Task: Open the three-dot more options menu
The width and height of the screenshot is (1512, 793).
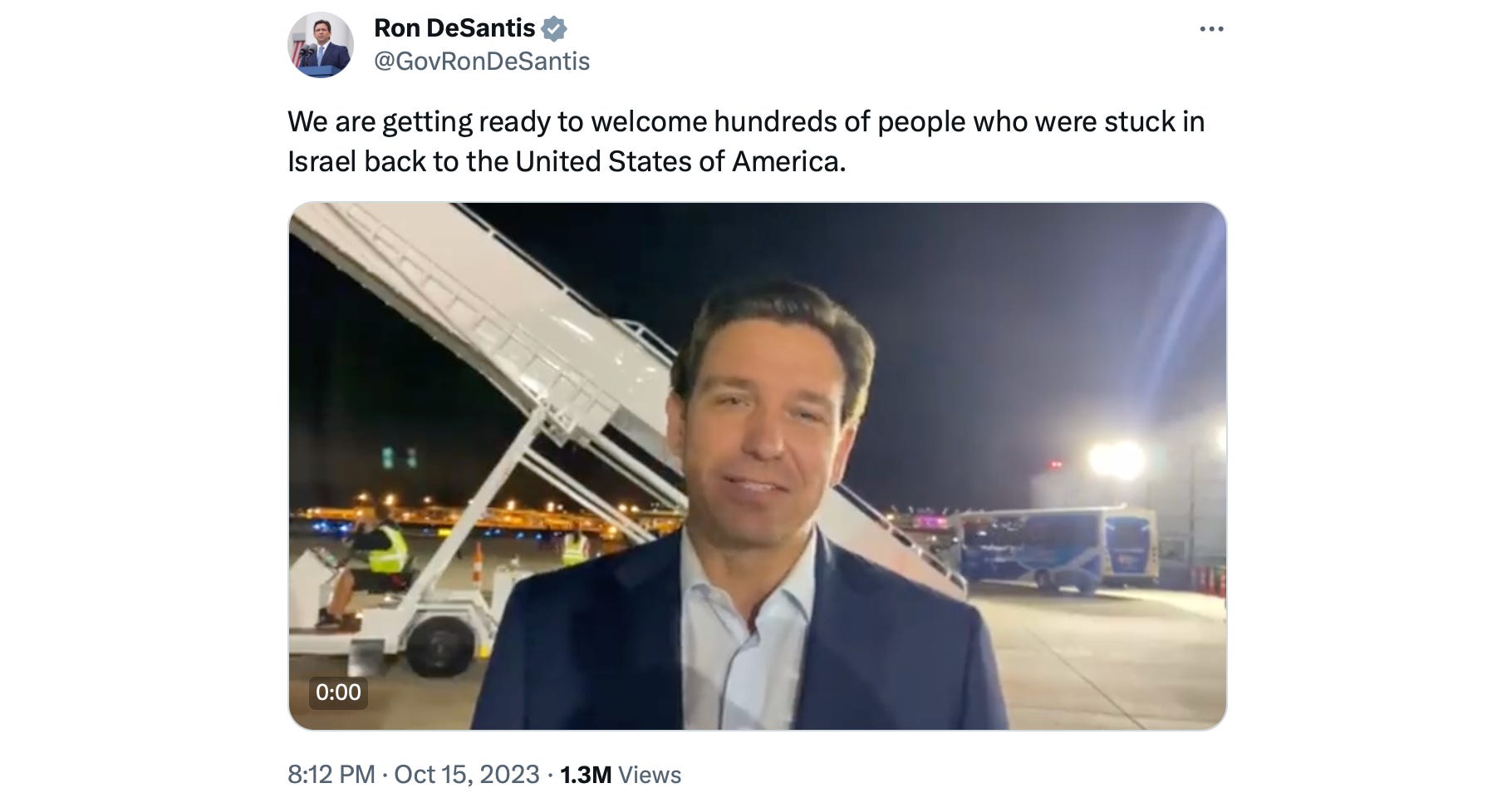Action: (x=1211, y=29)
